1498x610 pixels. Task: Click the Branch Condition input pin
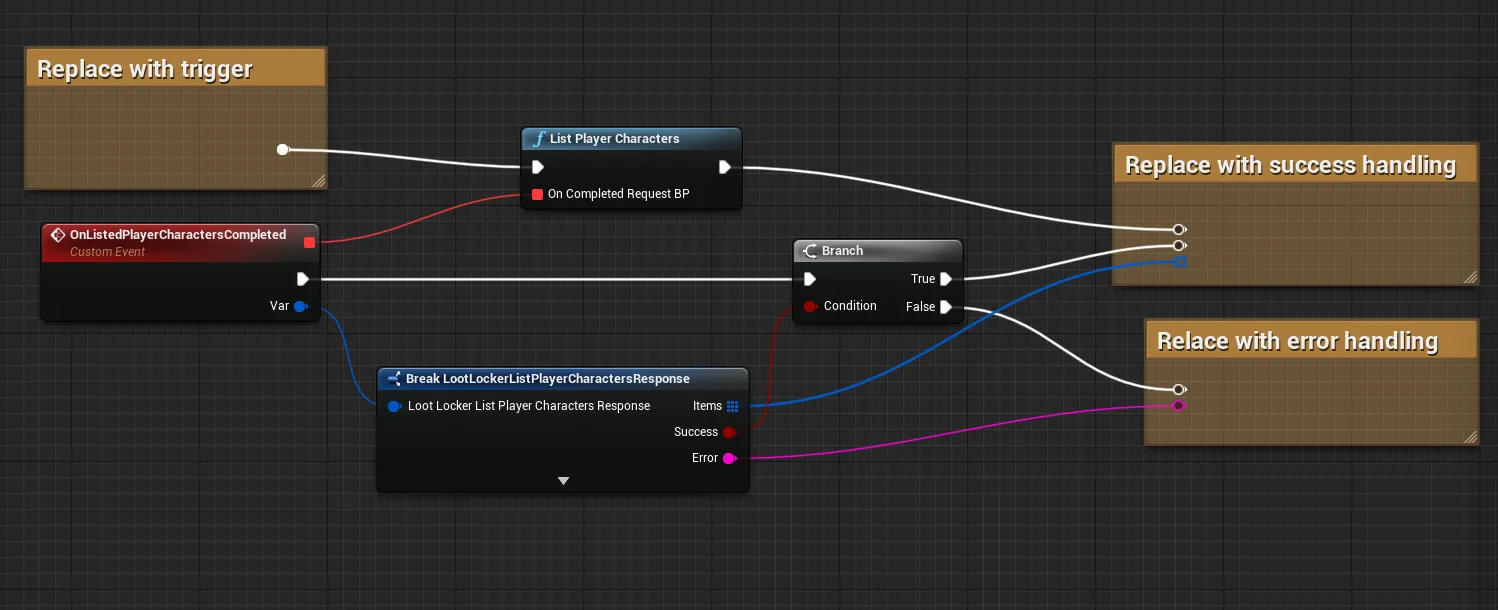pos(810,306)
